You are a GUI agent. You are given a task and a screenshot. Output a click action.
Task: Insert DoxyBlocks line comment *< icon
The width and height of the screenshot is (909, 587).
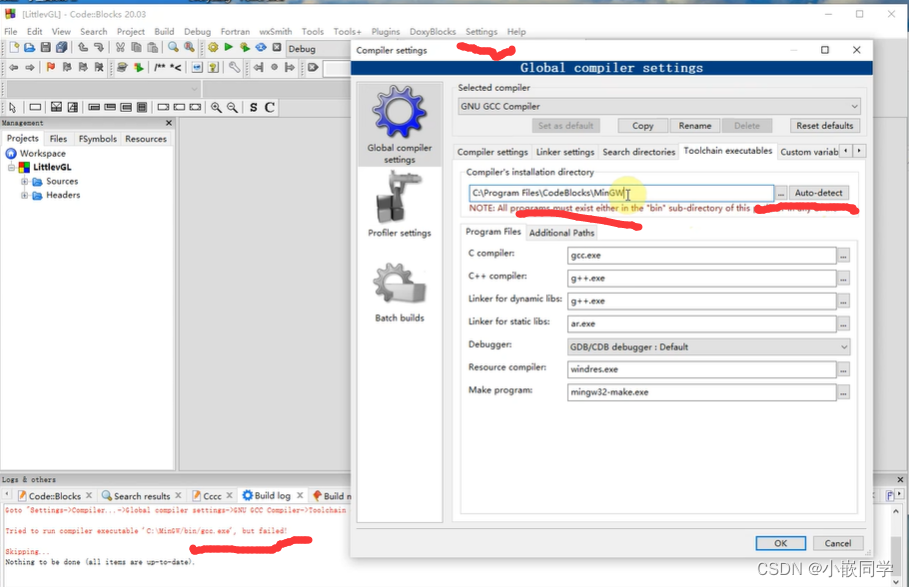click(x=176, y=67)
